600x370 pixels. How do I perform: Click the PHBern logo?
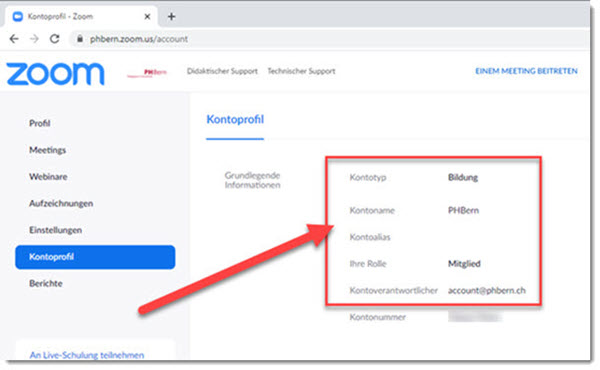pyautogui.click(x=147, y=73)
